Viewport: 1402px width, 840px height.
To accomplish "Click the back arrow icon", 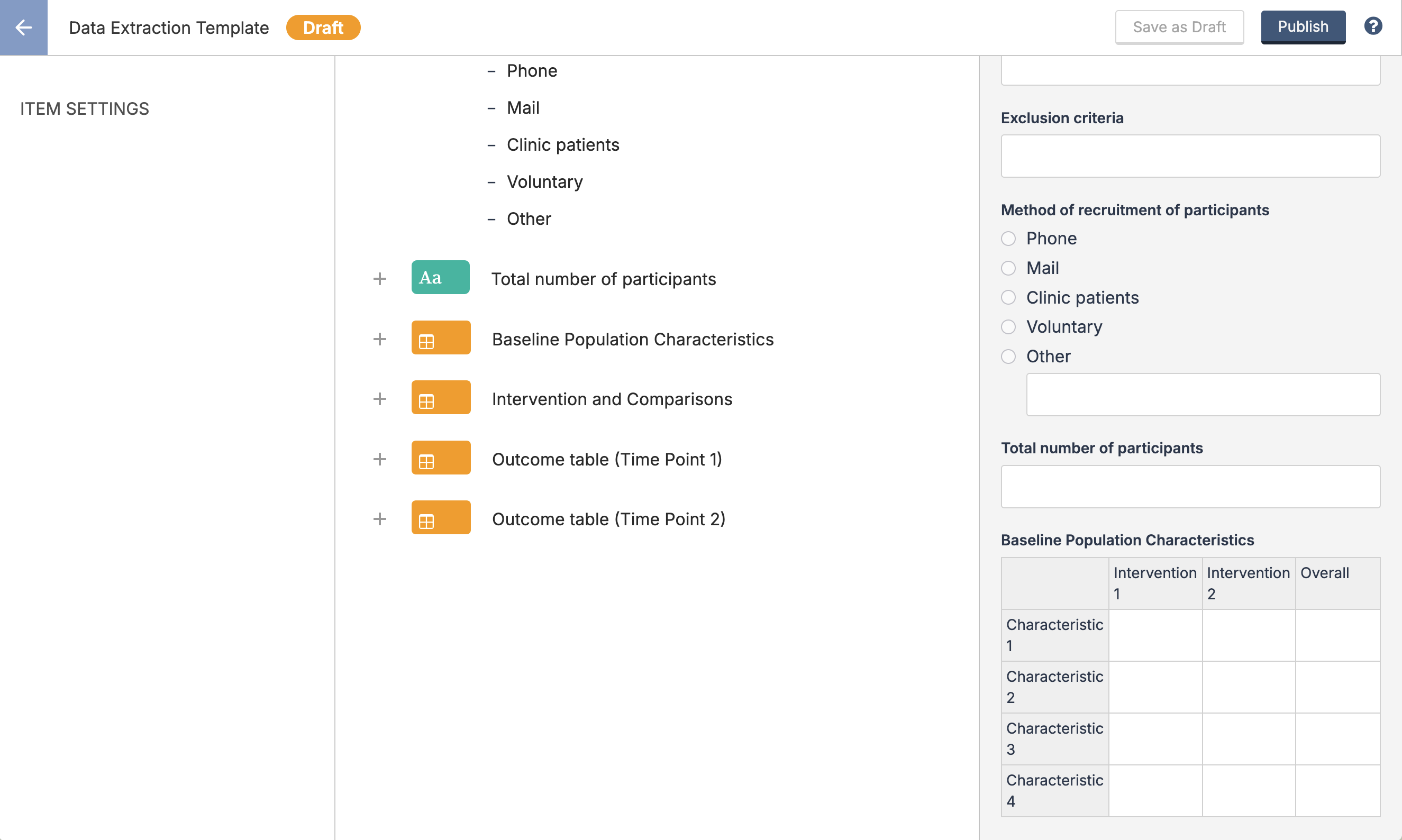I will click(23, 27).
